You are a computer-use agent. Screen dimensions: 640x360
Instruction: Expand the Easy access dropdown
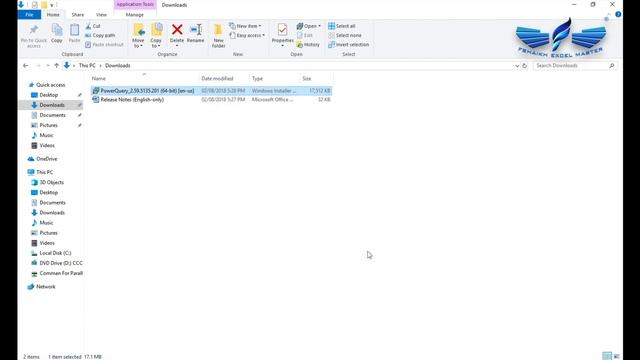[x=247, y=36]
